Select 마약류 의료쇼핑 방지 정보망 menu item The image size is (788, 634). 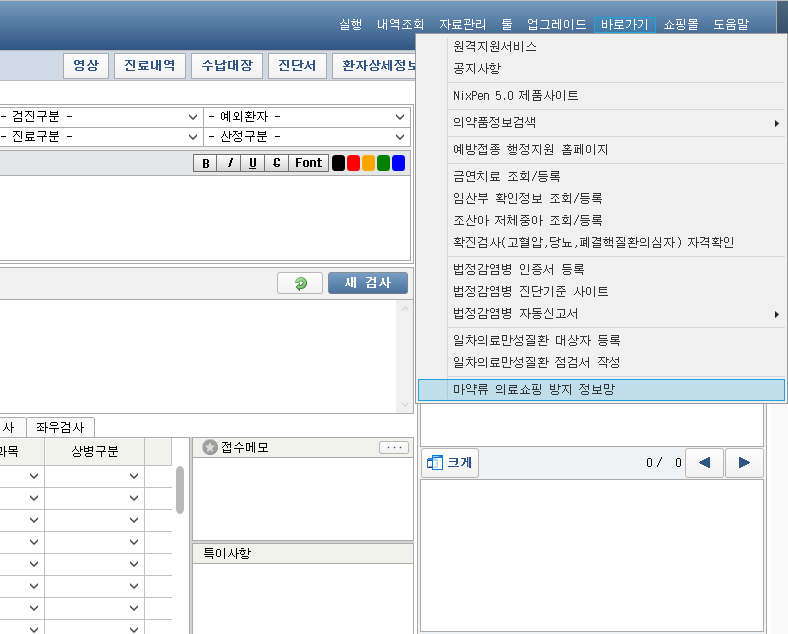point(600,389)
